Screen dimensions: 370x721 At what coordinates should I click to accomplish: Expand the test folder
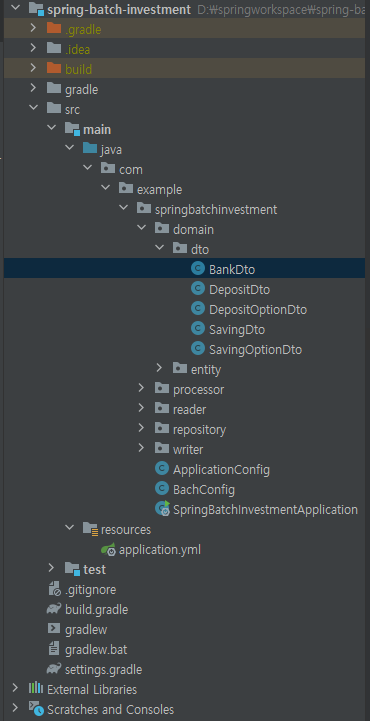51,568
